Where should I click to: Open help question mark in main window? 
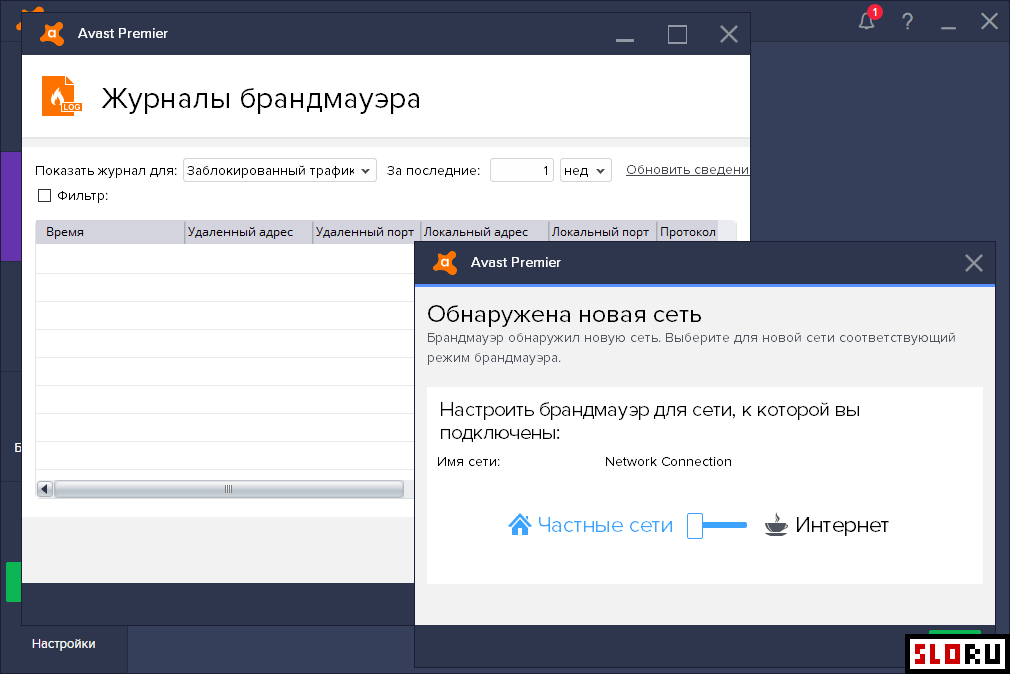coord(908,21)
